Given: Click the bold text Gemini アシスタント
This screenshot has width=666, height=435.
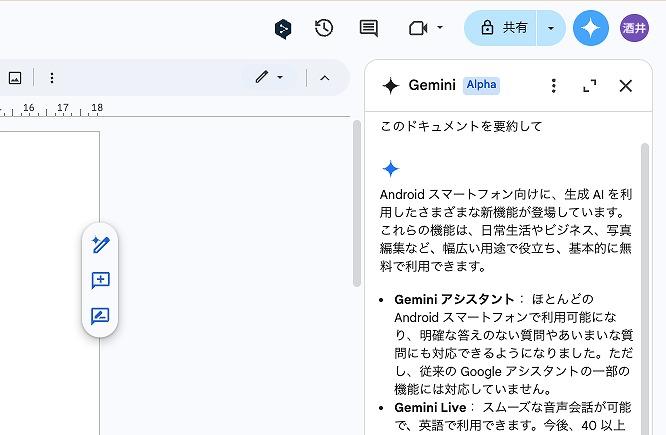Looking at the screenshot, I should (454, 299).
